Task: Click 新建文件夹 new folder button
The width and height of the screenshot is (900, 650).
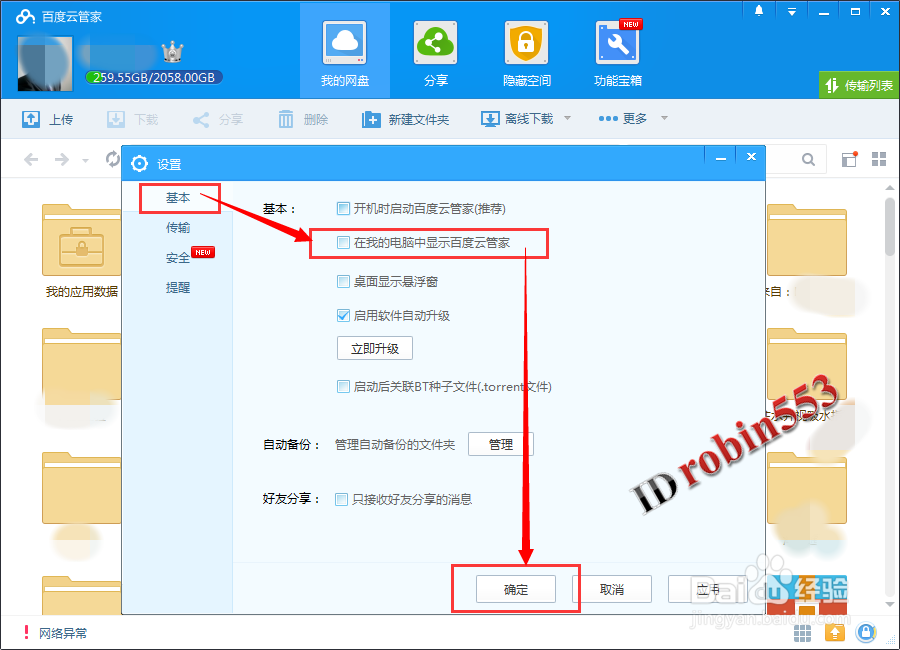Action: (405, 119)
